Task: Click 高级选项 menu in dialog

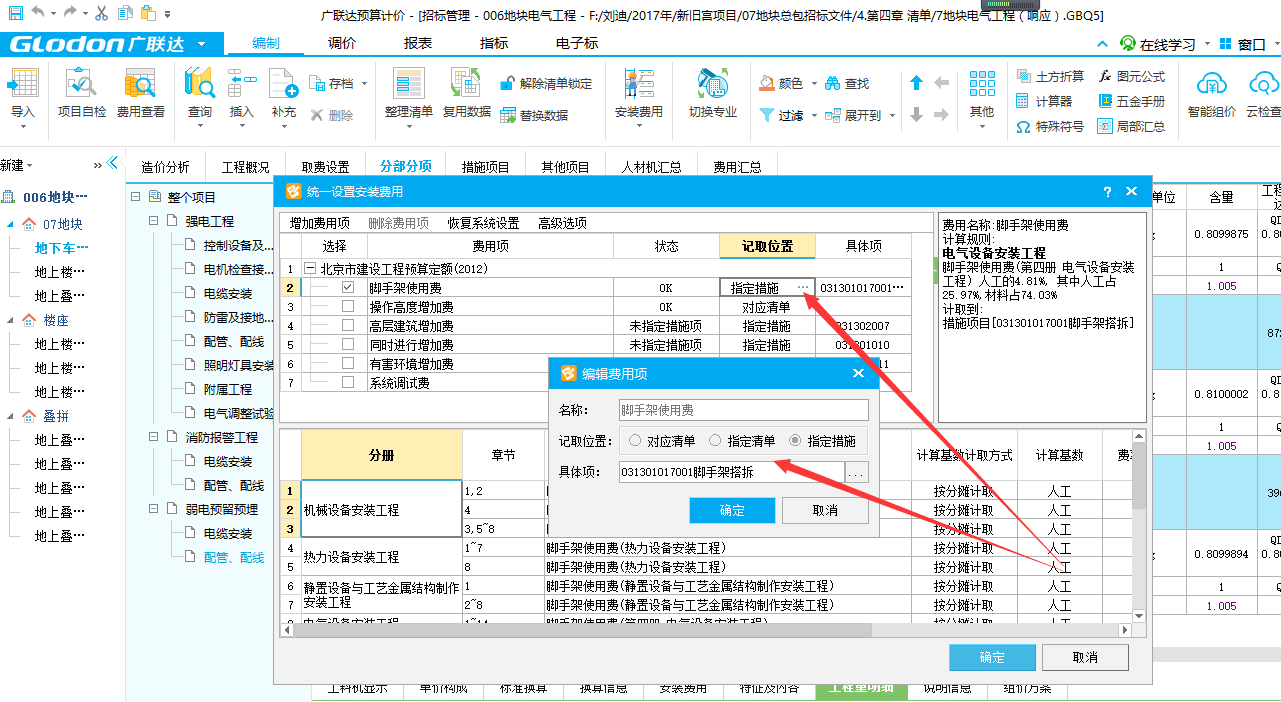Action: [x=562, y=223]
